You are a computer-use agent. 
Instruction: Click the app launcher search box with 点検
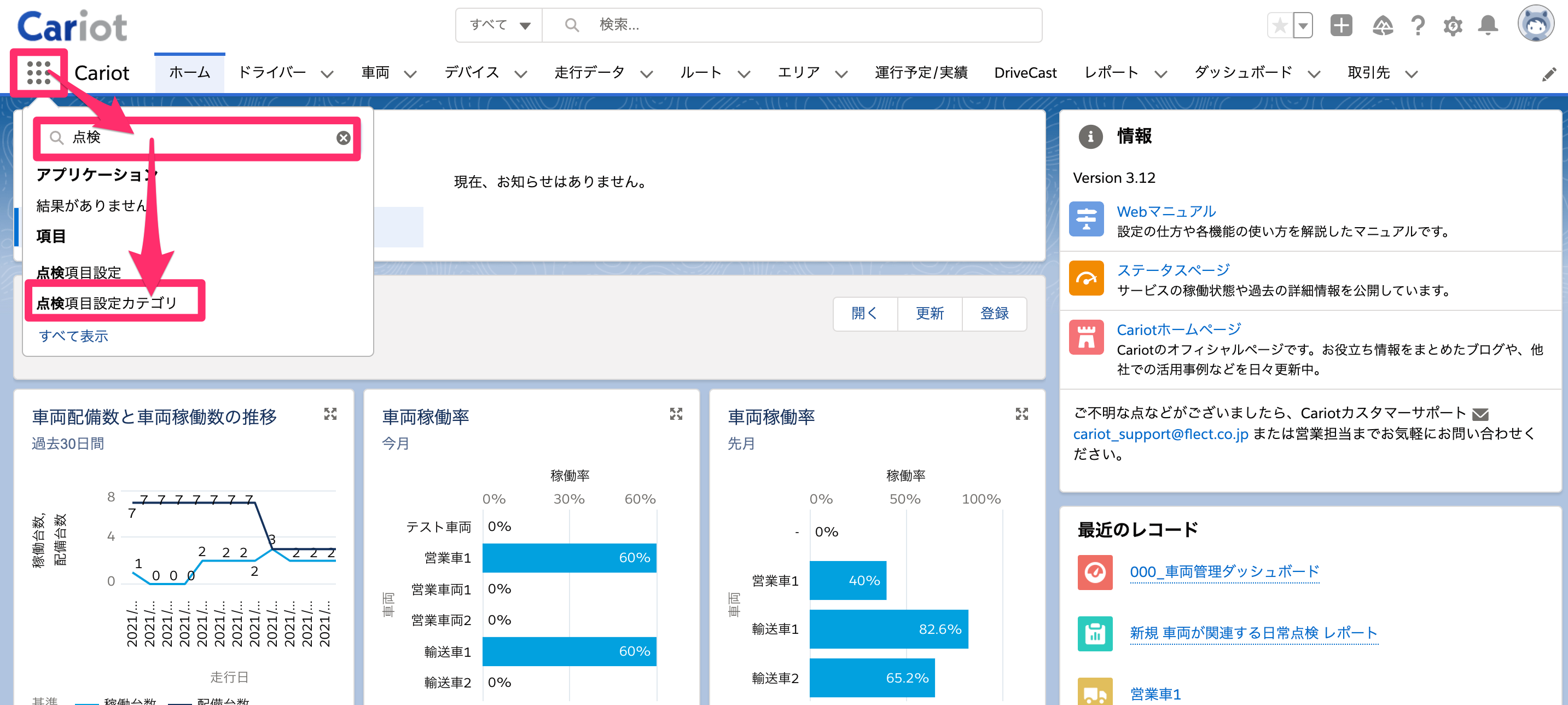coord(198,138)
